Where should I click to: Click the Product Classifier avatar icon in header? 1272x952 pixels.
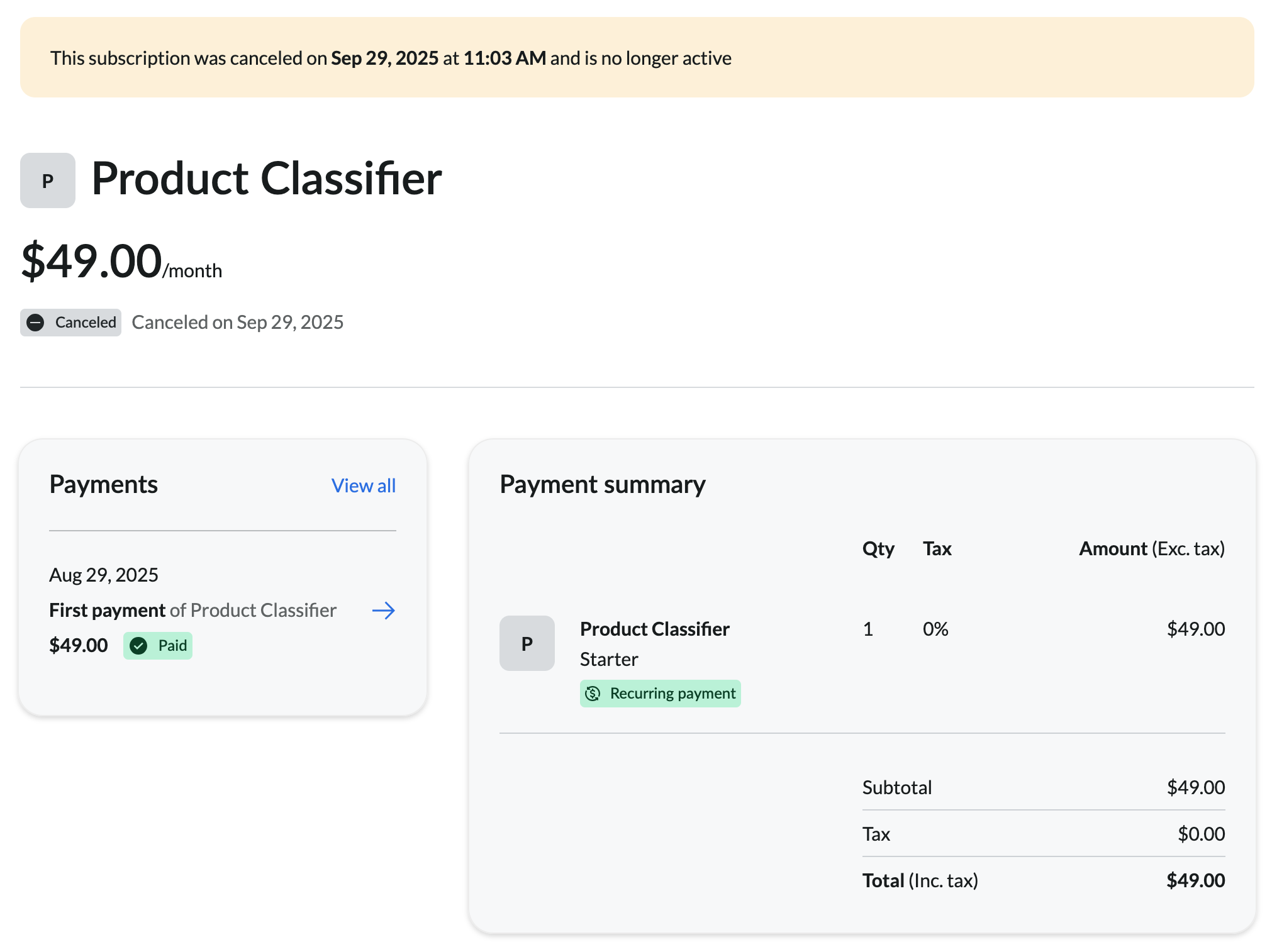click(x=47, y=180)
